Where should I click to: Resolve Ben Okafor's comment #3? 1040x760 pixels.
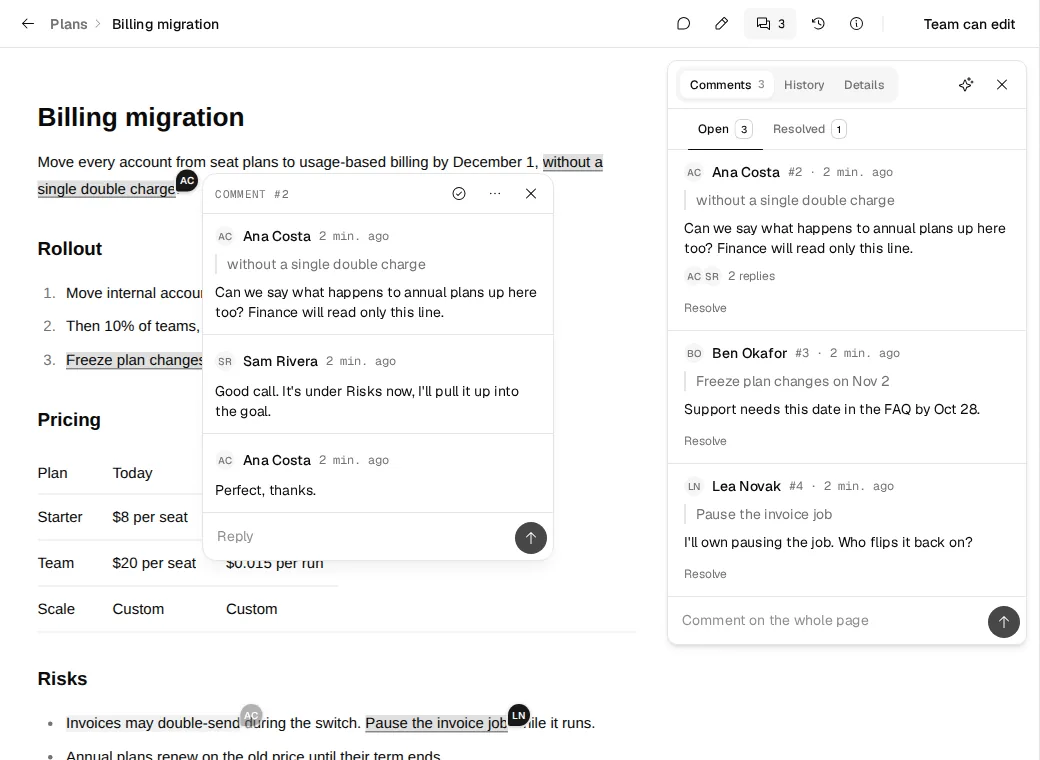click(705, 441)
